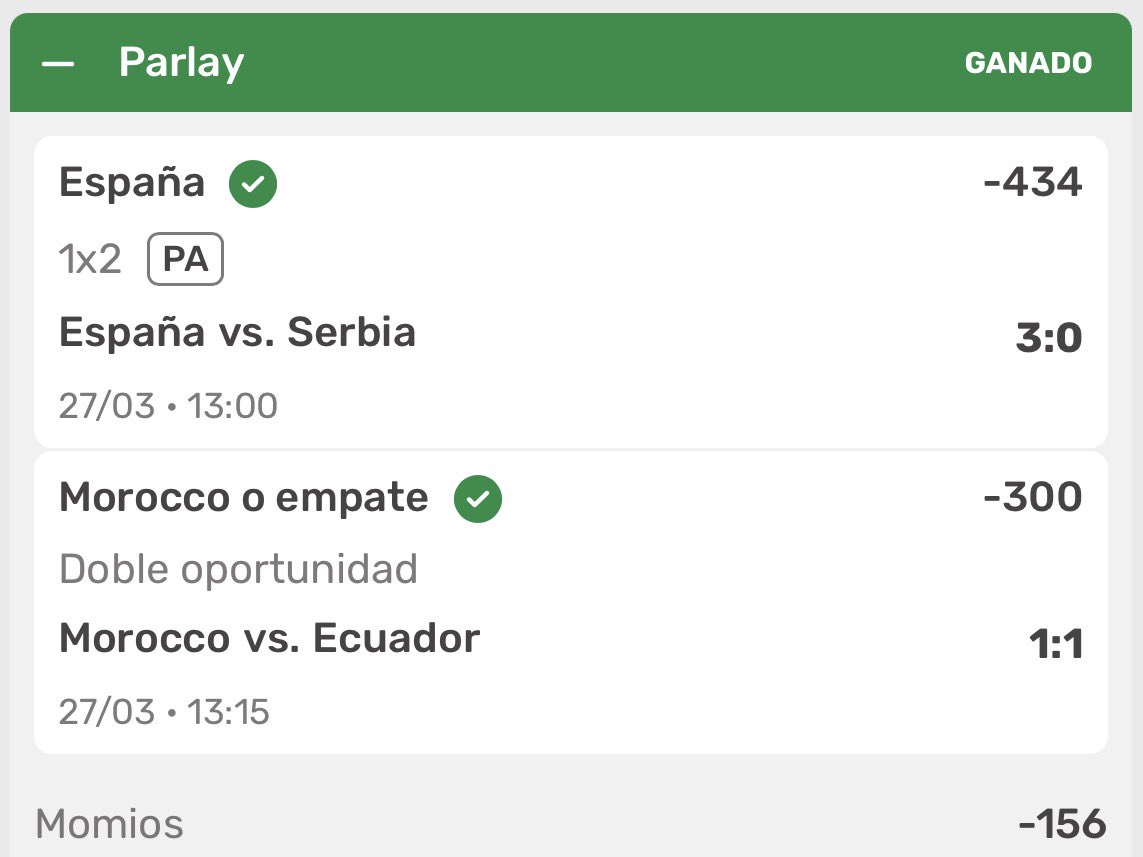Click the 1:1 final score
1143x857 pixels.
pos(1056,645)
